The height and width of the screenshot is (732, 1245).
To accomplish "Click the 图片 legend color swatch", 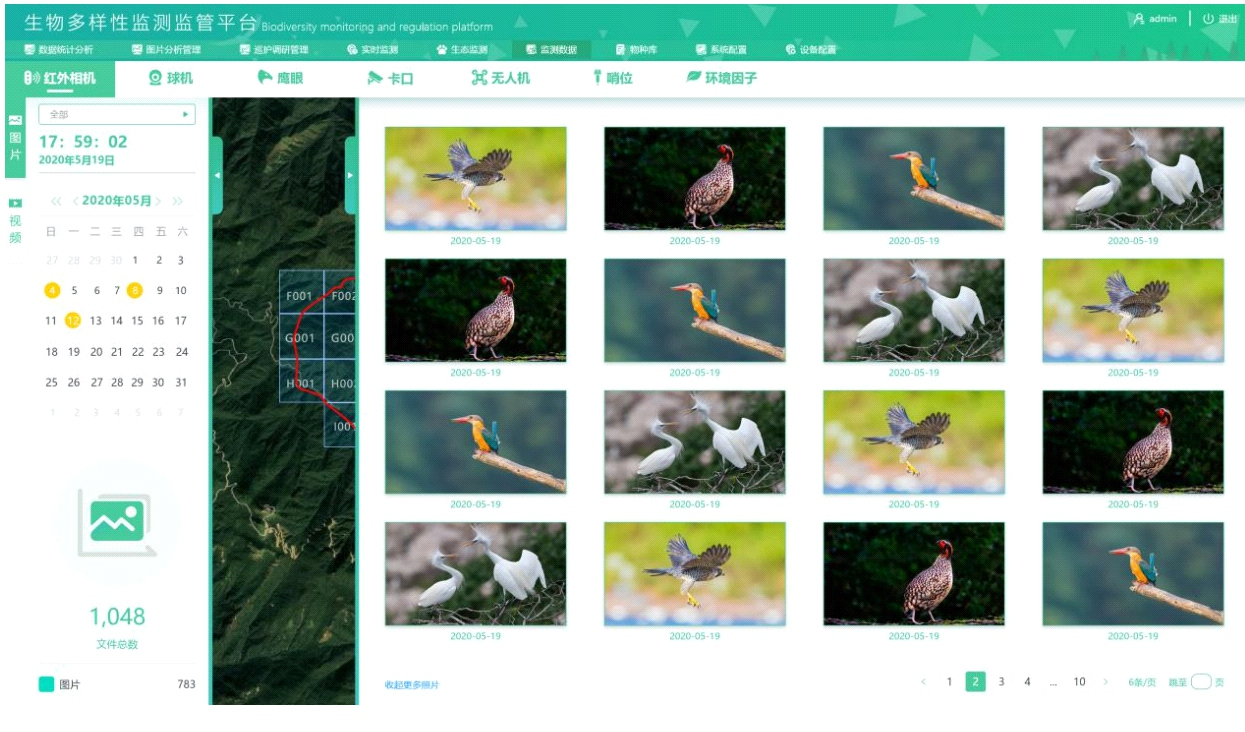I will [46, 684].
